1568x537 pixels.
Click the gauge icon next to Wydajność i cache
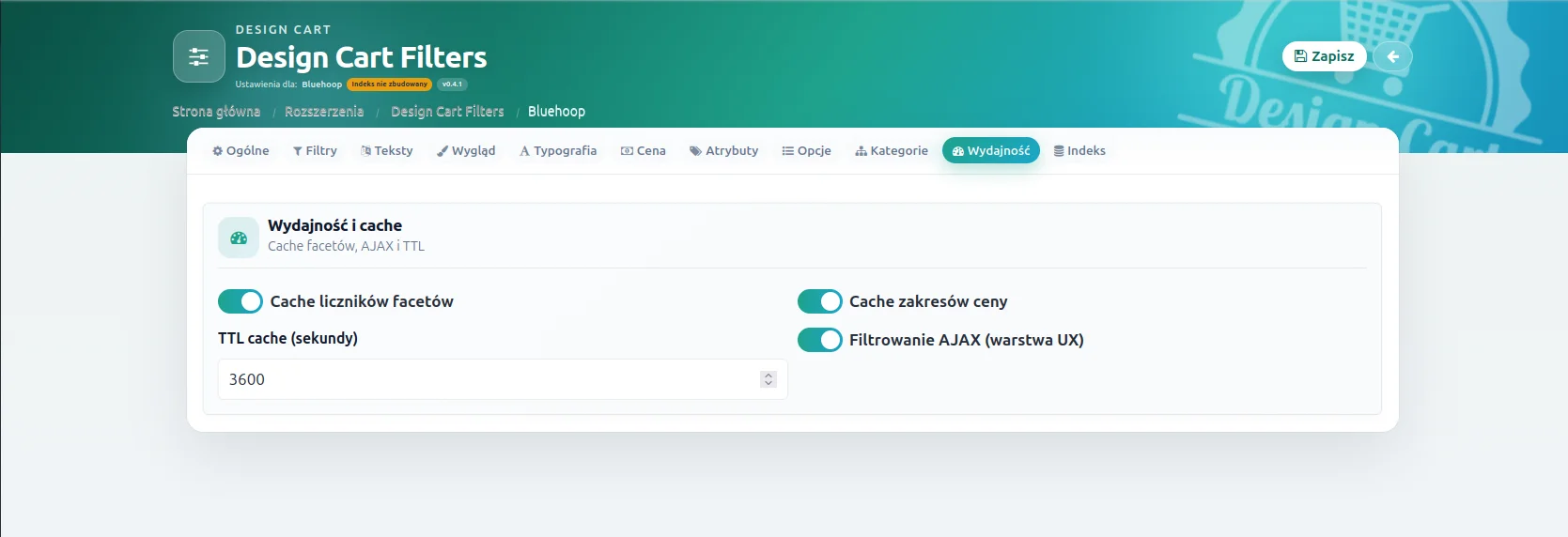click(239, 238)
